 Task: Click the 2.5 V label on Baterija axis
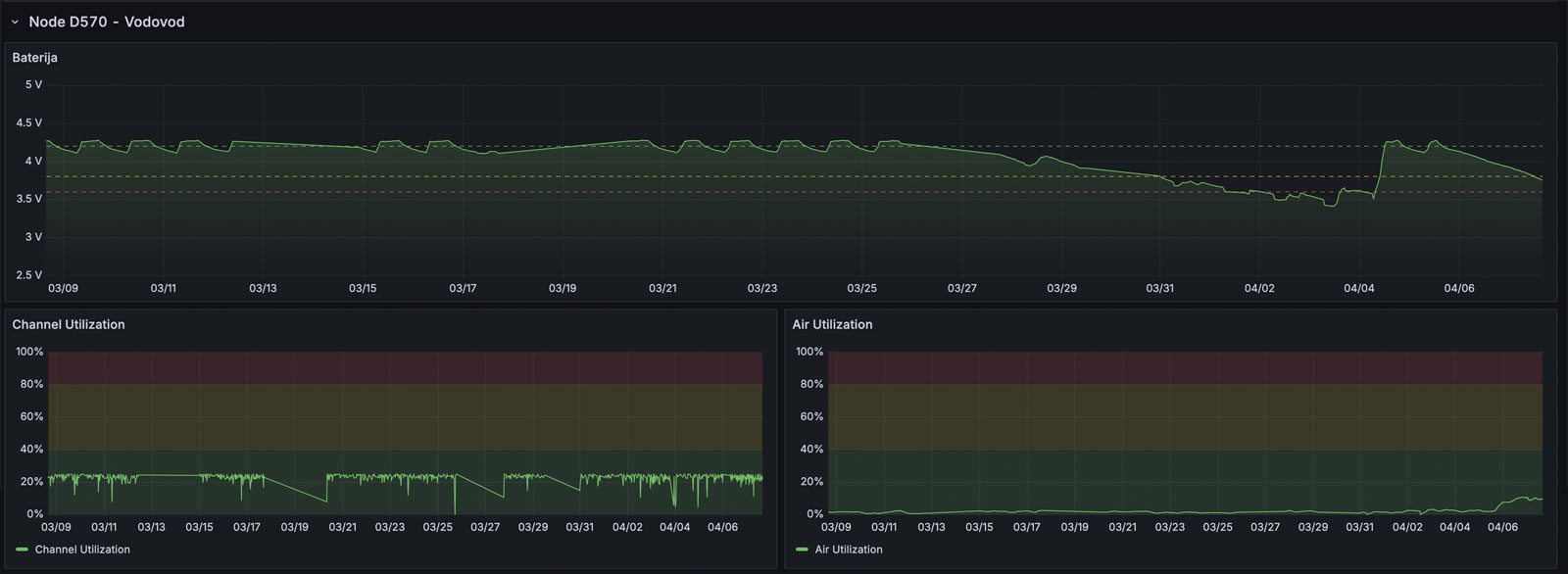pos(29,275)
